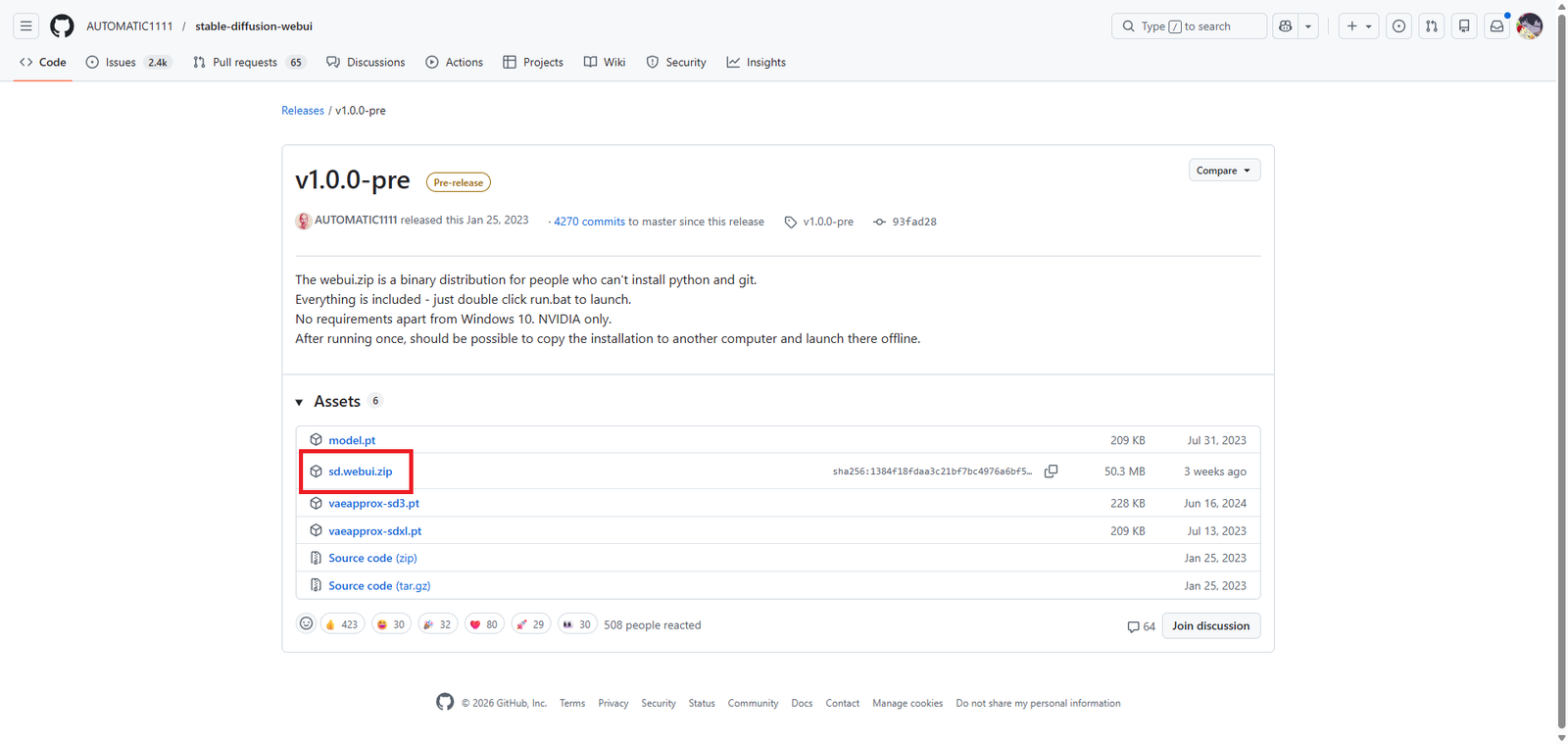The height and width of the screenshot is (744, 1568).
Task: Download Source code (tar.gz)
Action: pyautogui.click(x=379, y=585)
